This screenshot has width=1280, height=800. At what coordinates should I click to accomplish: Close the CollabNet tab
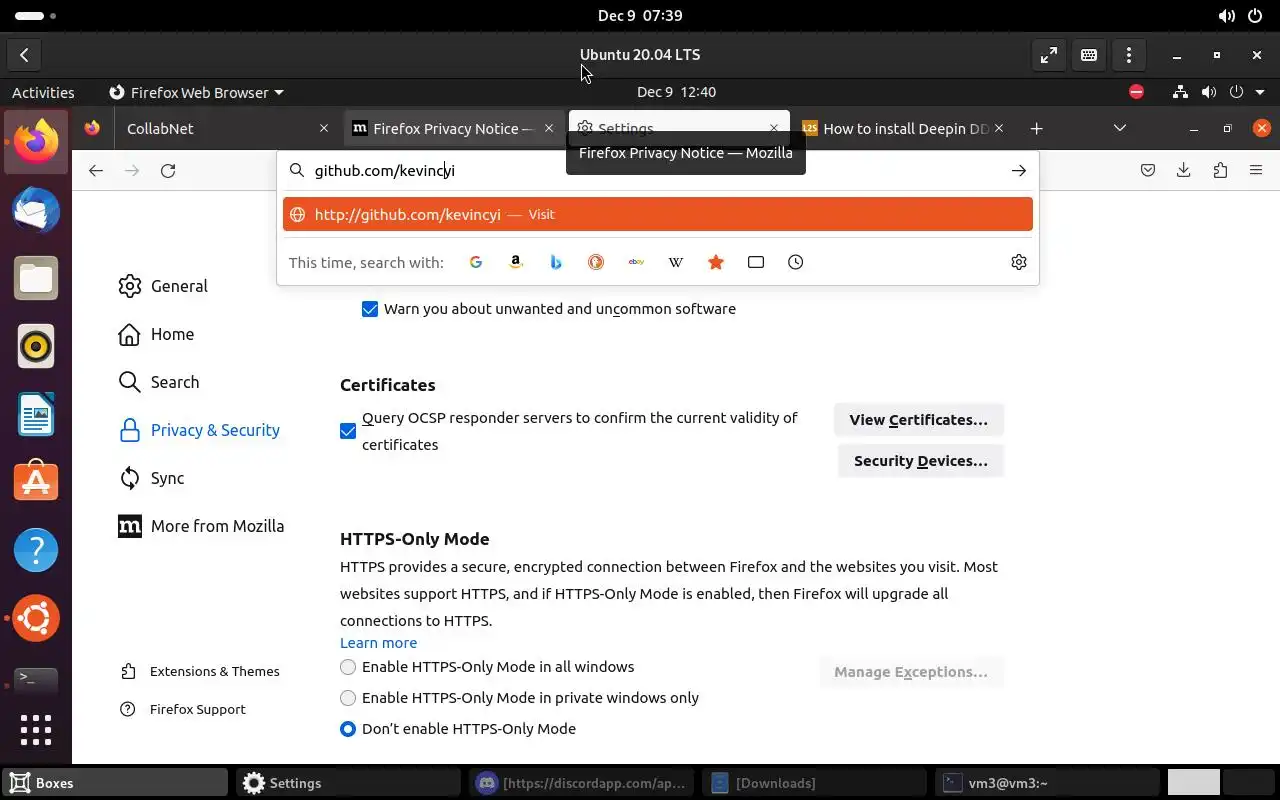[323, 129]
